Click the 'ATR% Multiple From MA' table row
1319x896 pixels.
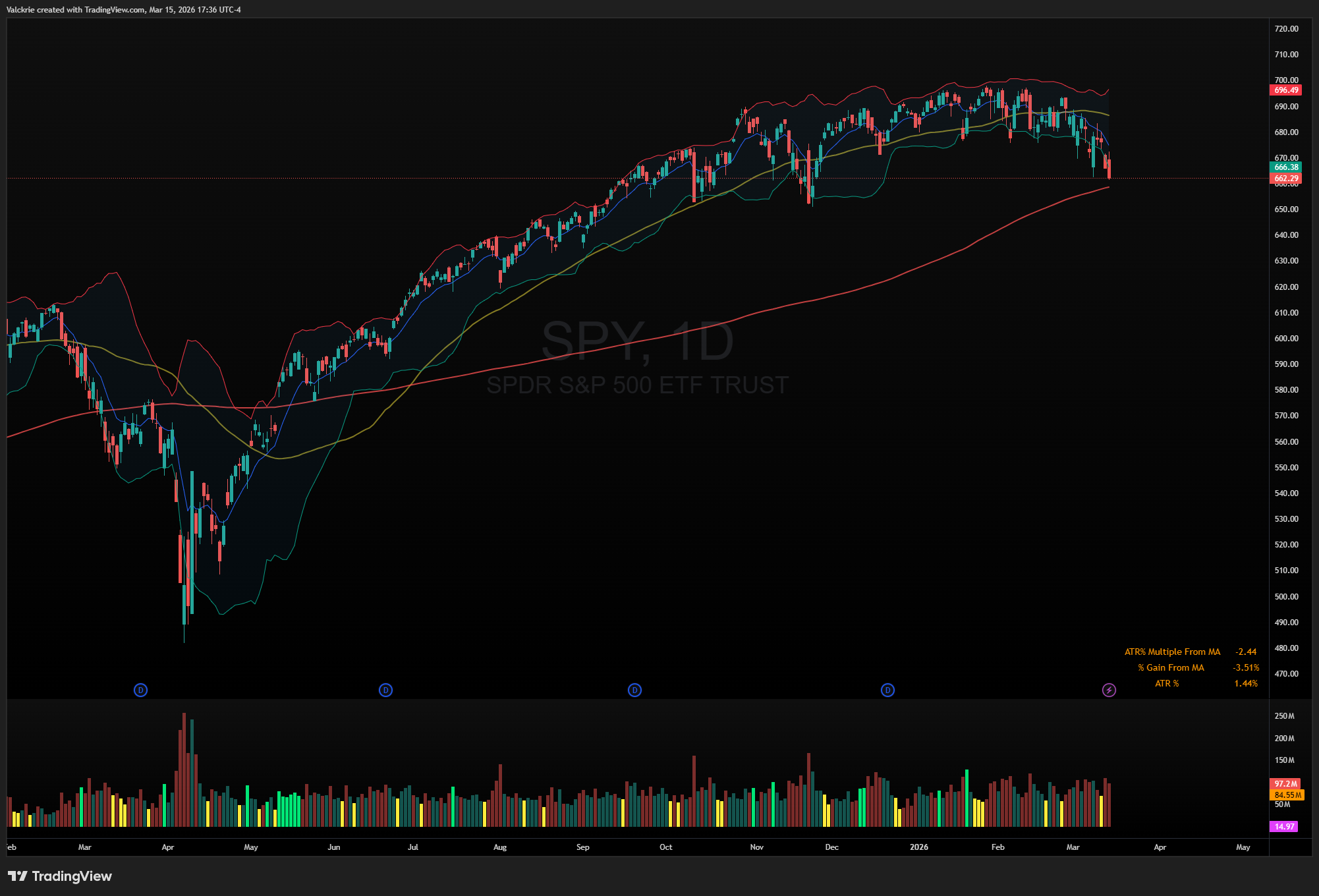point(1172,652)
